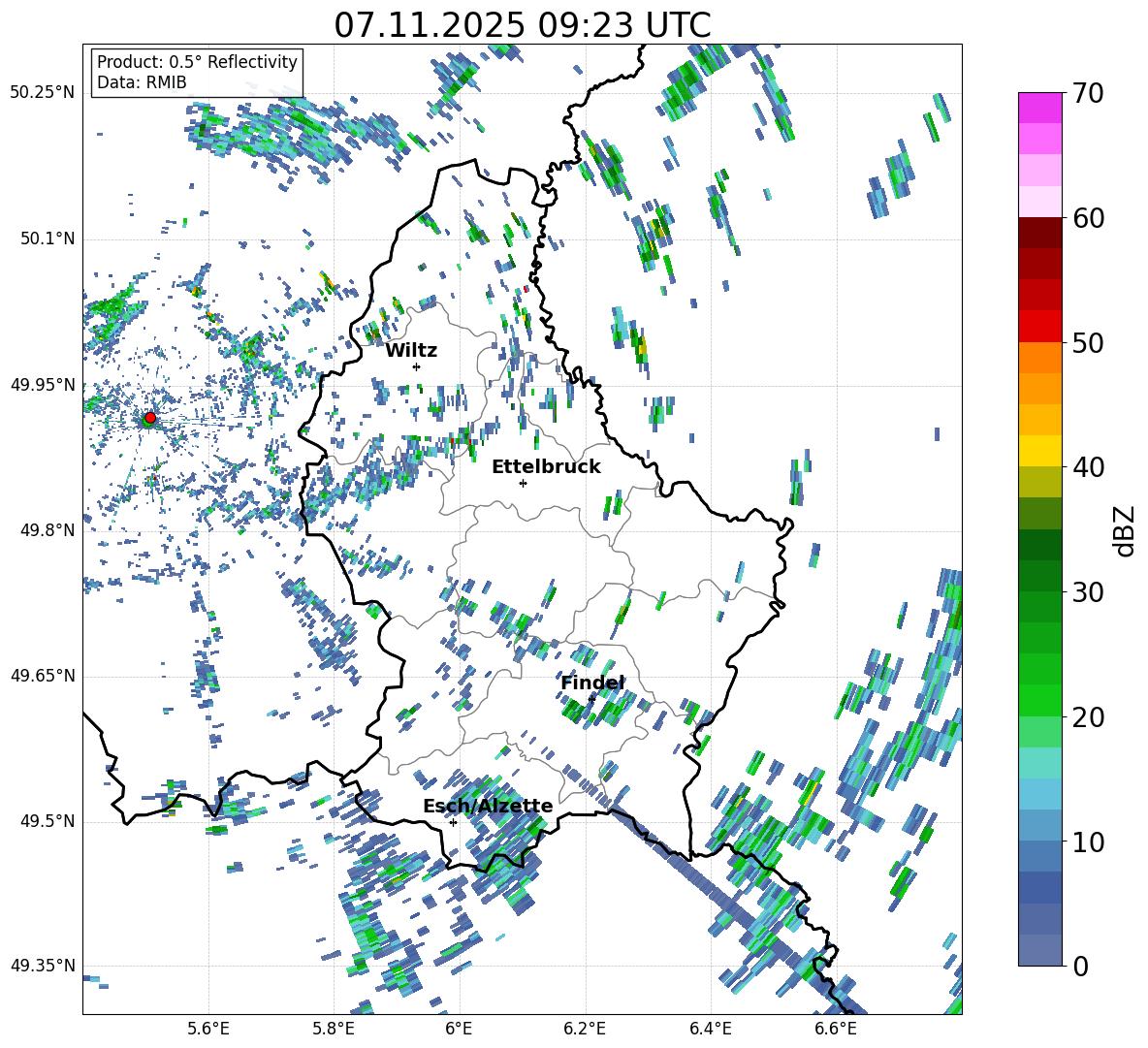Click the Data: RMIB text

coord(142,82)
